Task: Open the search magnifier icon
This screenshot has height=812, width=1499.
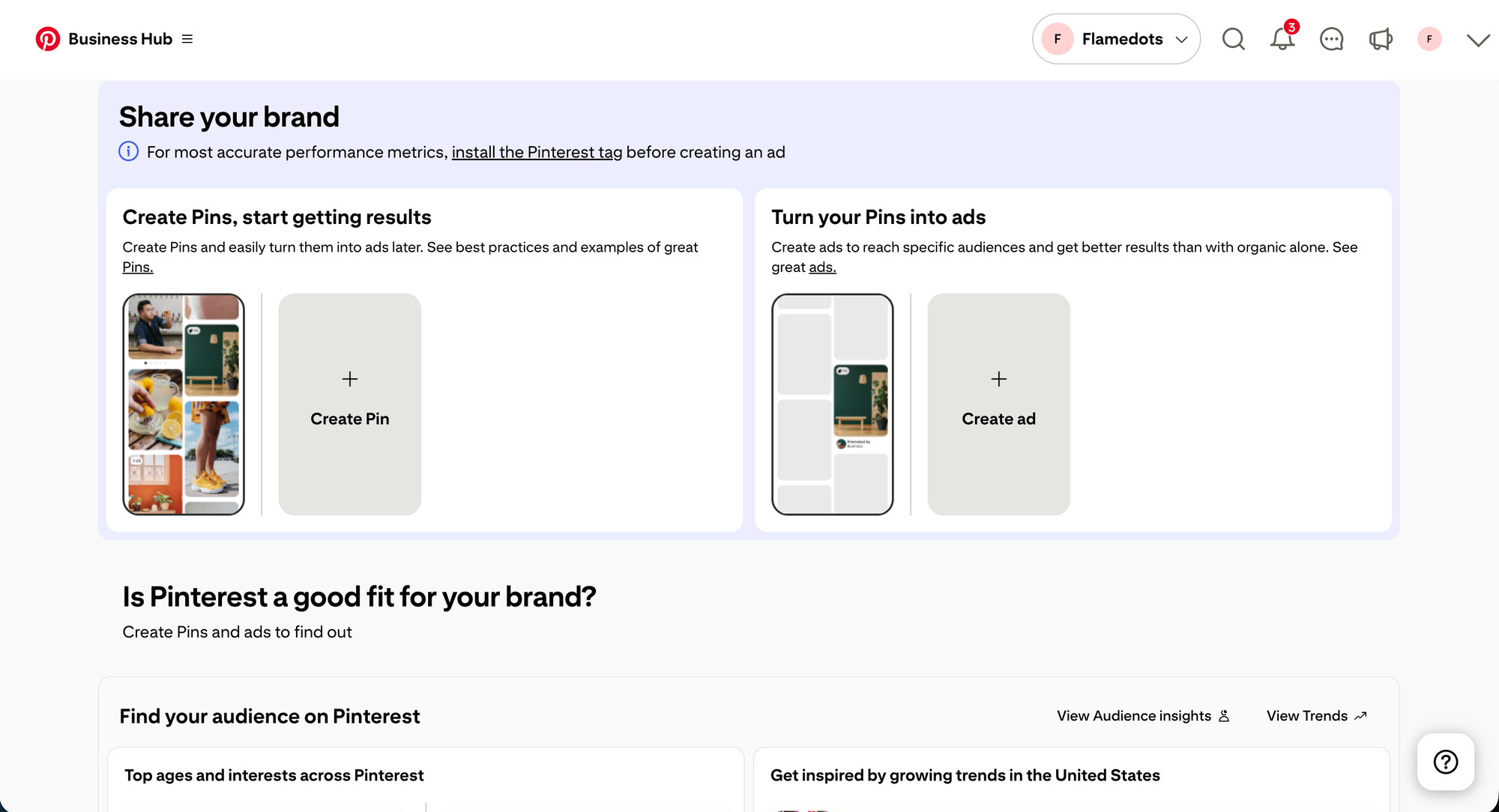Action: click(x=1233, y=39)
